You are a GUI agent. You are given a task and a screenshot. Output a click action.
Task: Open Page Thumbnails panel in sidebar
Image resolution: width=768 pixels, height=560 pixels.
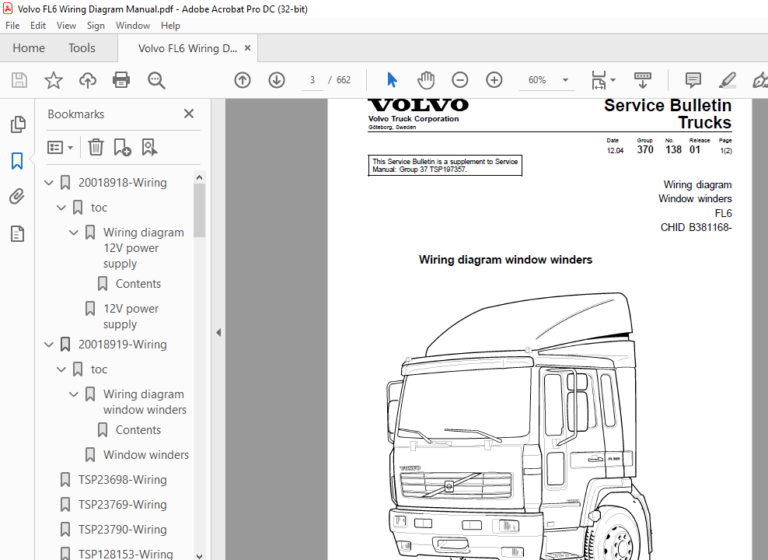coord(18,124)
